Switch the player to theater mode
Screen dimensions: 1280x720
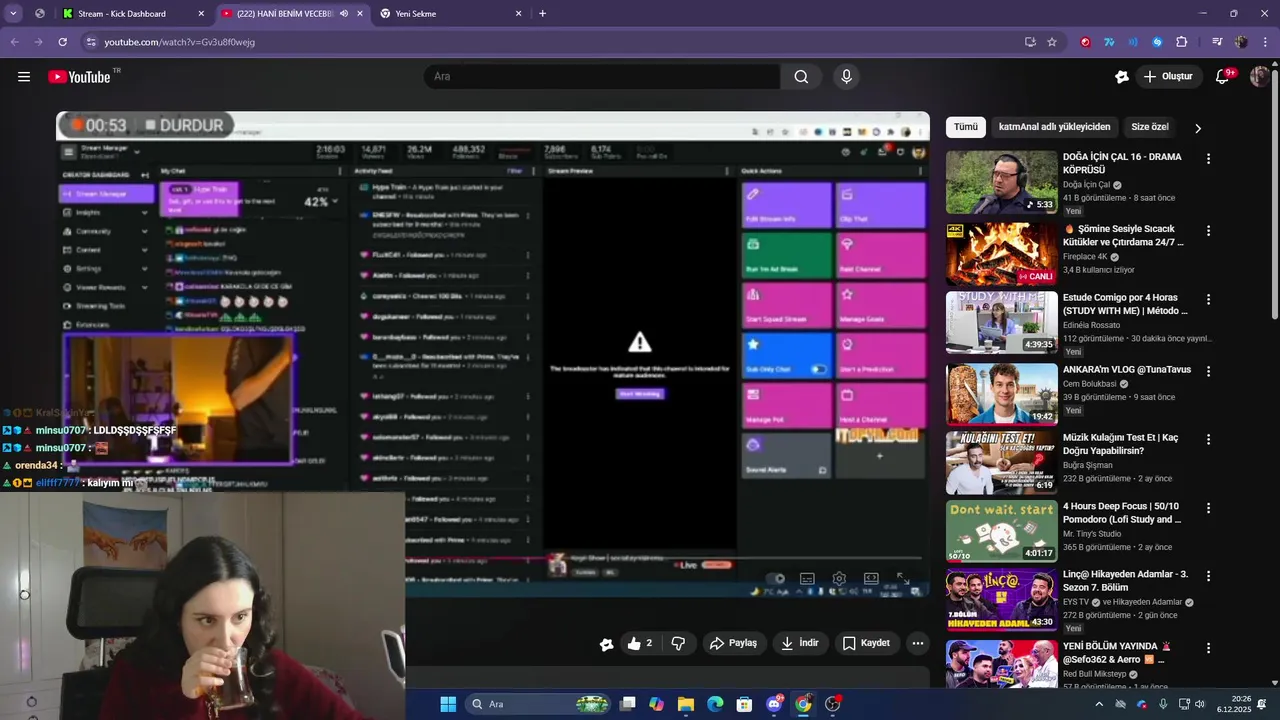[x=871, y=579]
